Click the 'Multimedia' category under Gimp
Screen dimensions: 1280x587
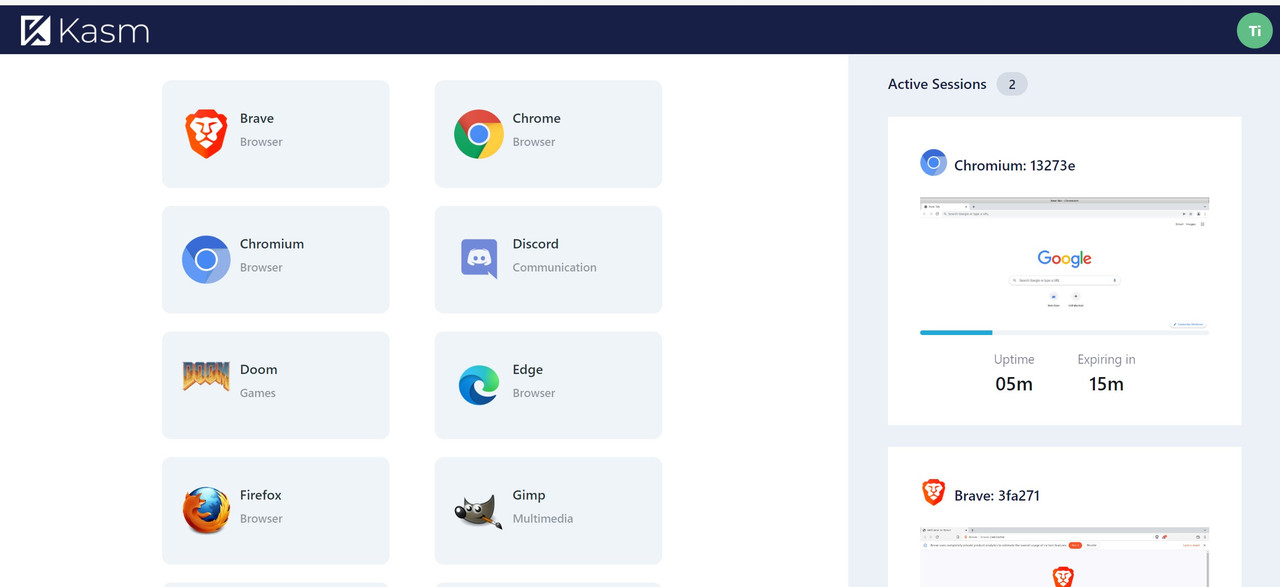pyautogui.click(x=543, y=518)
